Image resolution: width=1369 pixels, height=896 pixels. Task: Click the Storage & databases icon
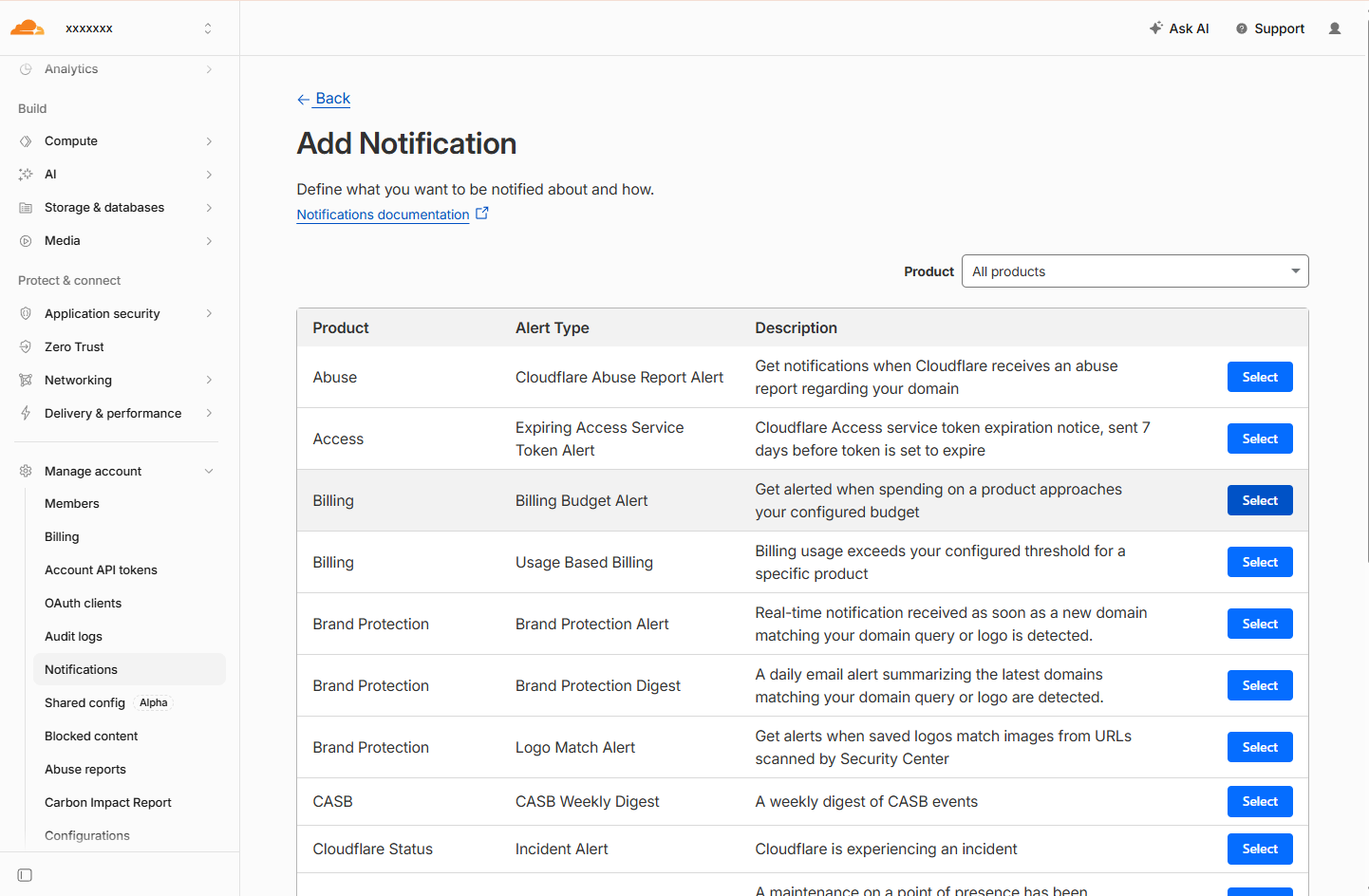coord(26,208)
